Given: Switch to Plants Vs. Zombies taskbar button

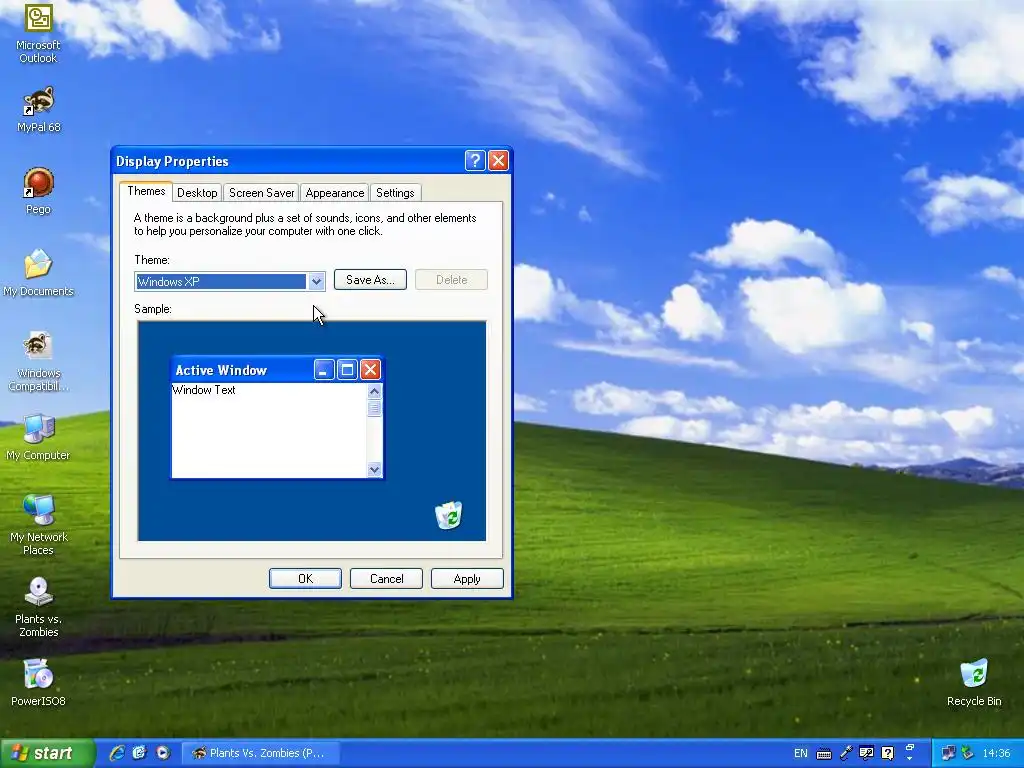Looking at the screenshot, I should (x=259, y=754).
